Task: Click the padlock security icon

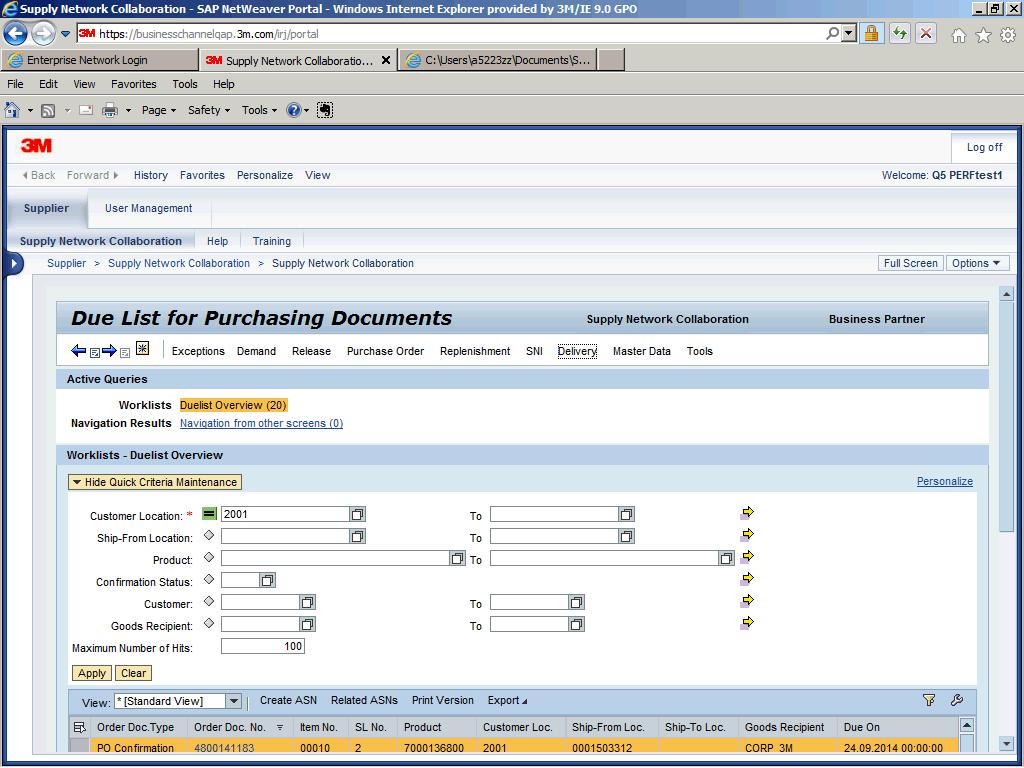Action: click(871, 33)
